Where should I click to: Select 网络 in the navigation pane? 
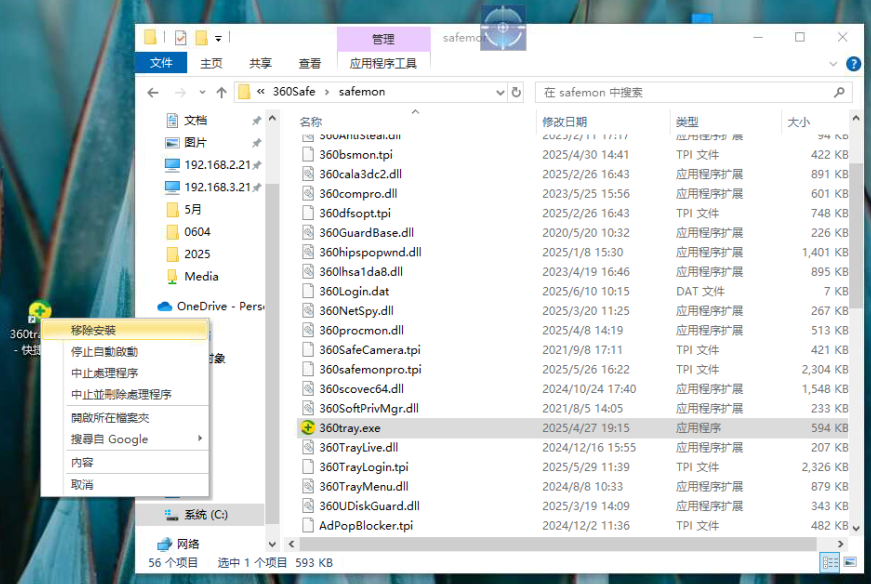[188, 544]
